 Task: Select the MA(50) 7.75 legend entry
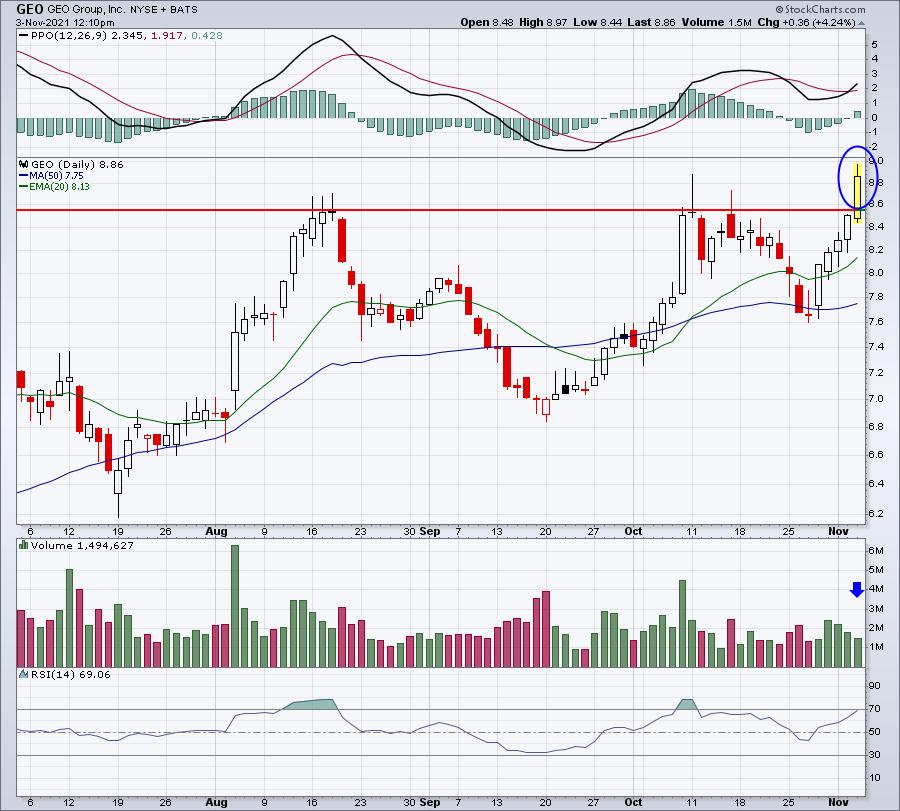pyautogui.click(x=53, y=174)
